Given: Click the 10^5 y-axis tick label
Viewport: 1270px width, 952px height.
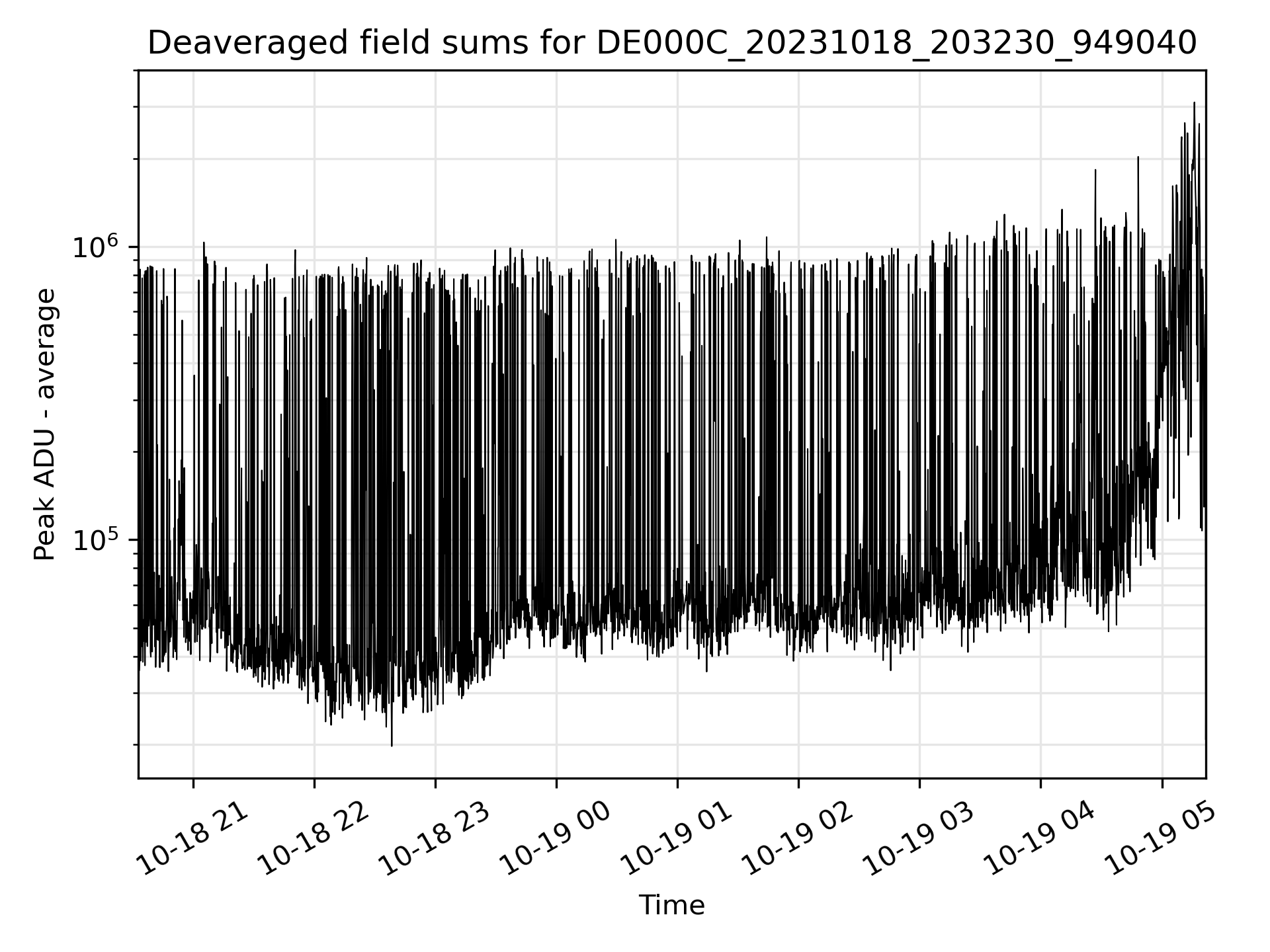Looking at the screenshot, I should (97, 539).
